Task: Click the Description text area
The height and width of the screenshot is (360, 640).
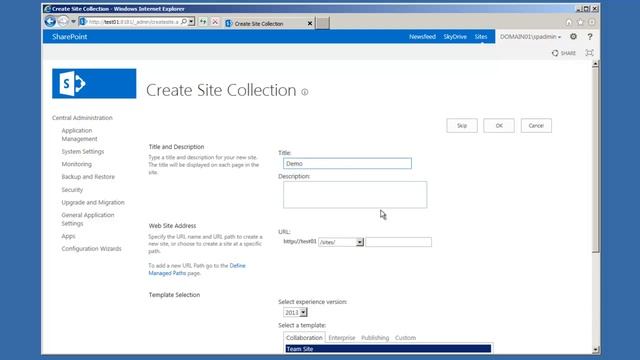Action: 355,195
